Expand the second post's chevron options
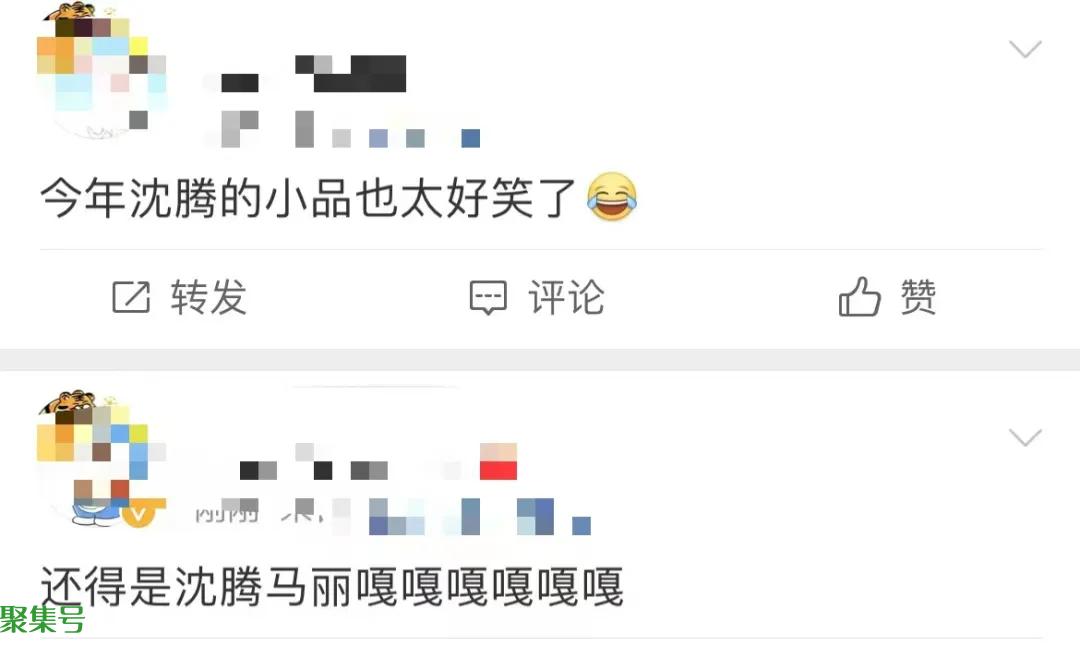1080x645 pixels. click(1025, 438)
